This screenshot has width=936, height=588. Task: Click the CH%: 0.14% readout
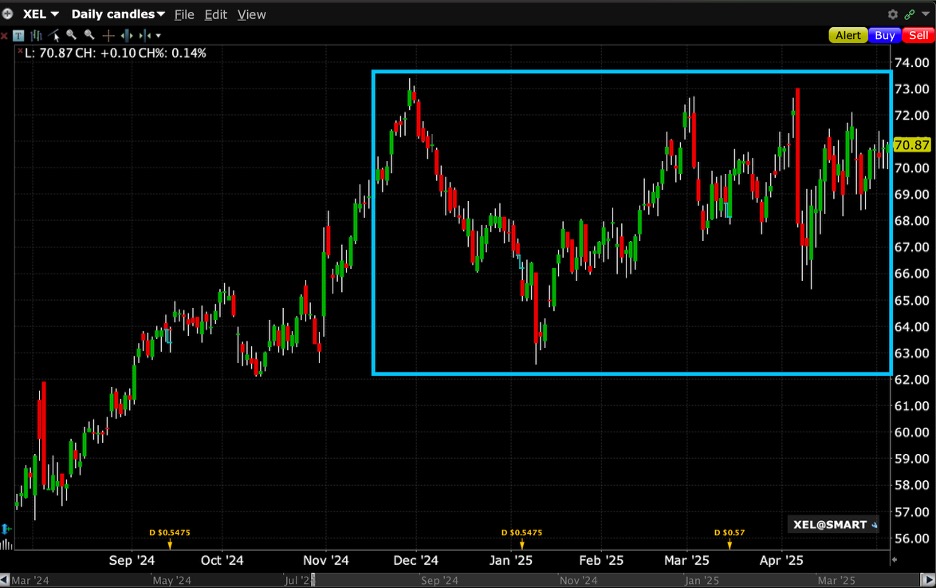click(x=172, y=53)
